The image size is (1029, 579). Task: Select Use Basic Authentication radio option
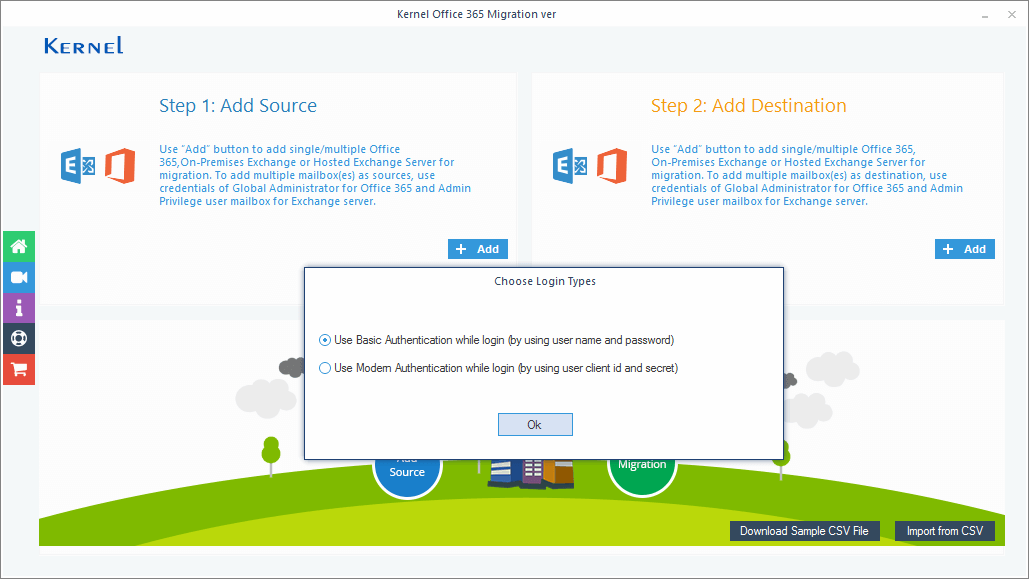(325, 340)
